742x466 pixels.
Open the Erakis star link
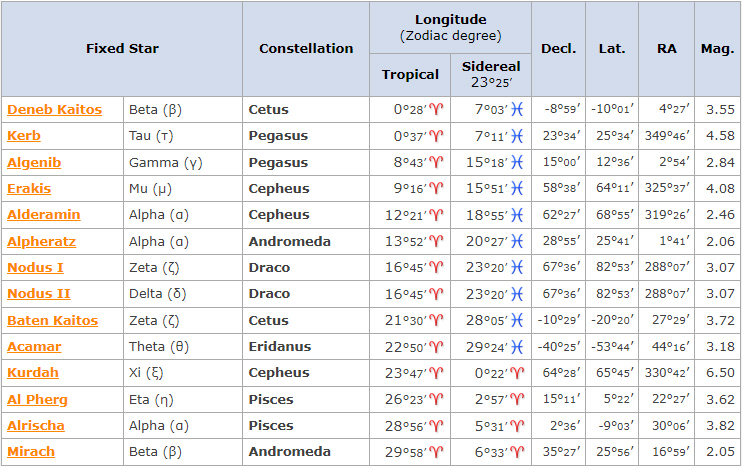29,188
